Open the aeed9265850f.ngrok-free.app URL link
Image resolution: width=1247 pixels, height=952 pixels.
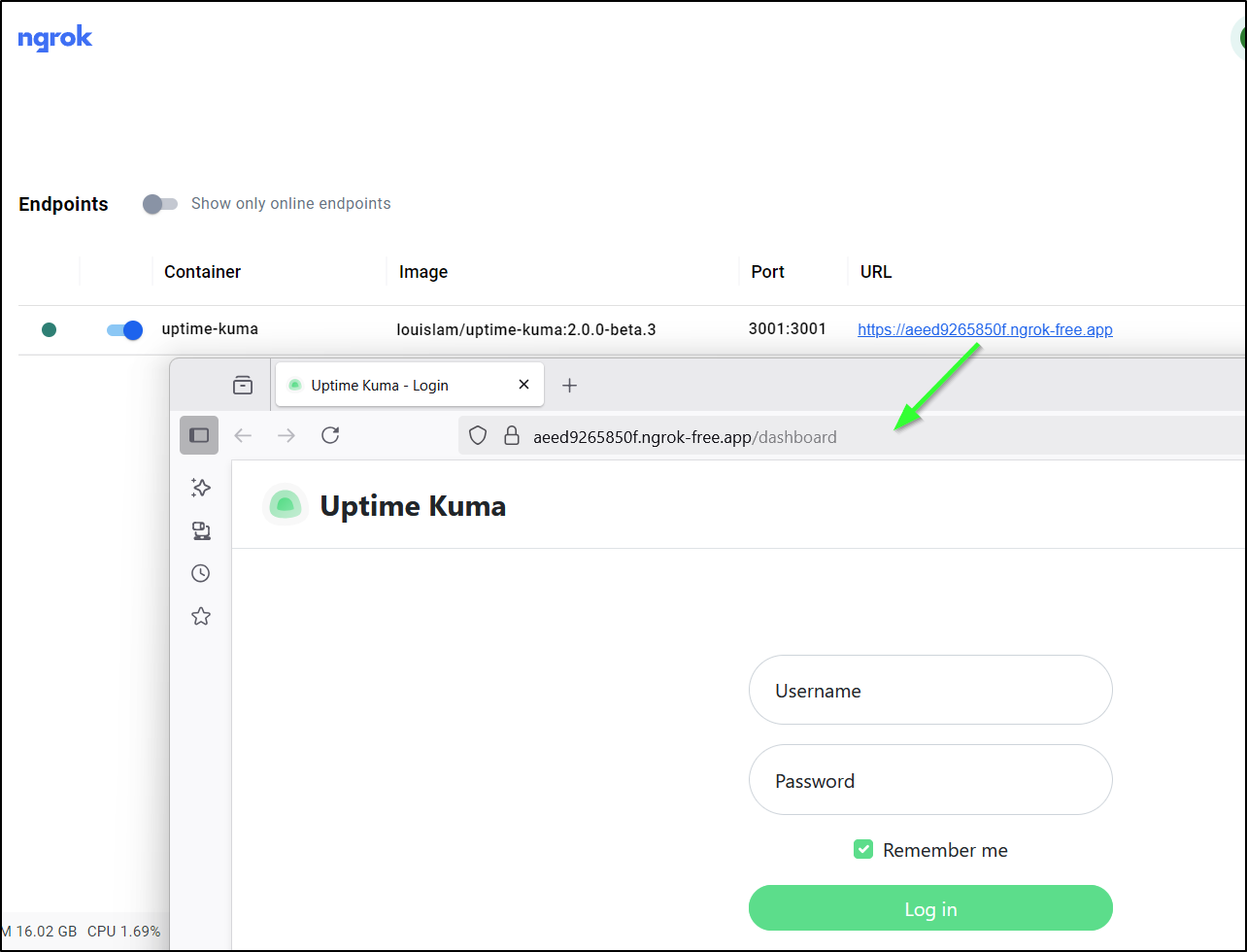(x=985, y=330)
